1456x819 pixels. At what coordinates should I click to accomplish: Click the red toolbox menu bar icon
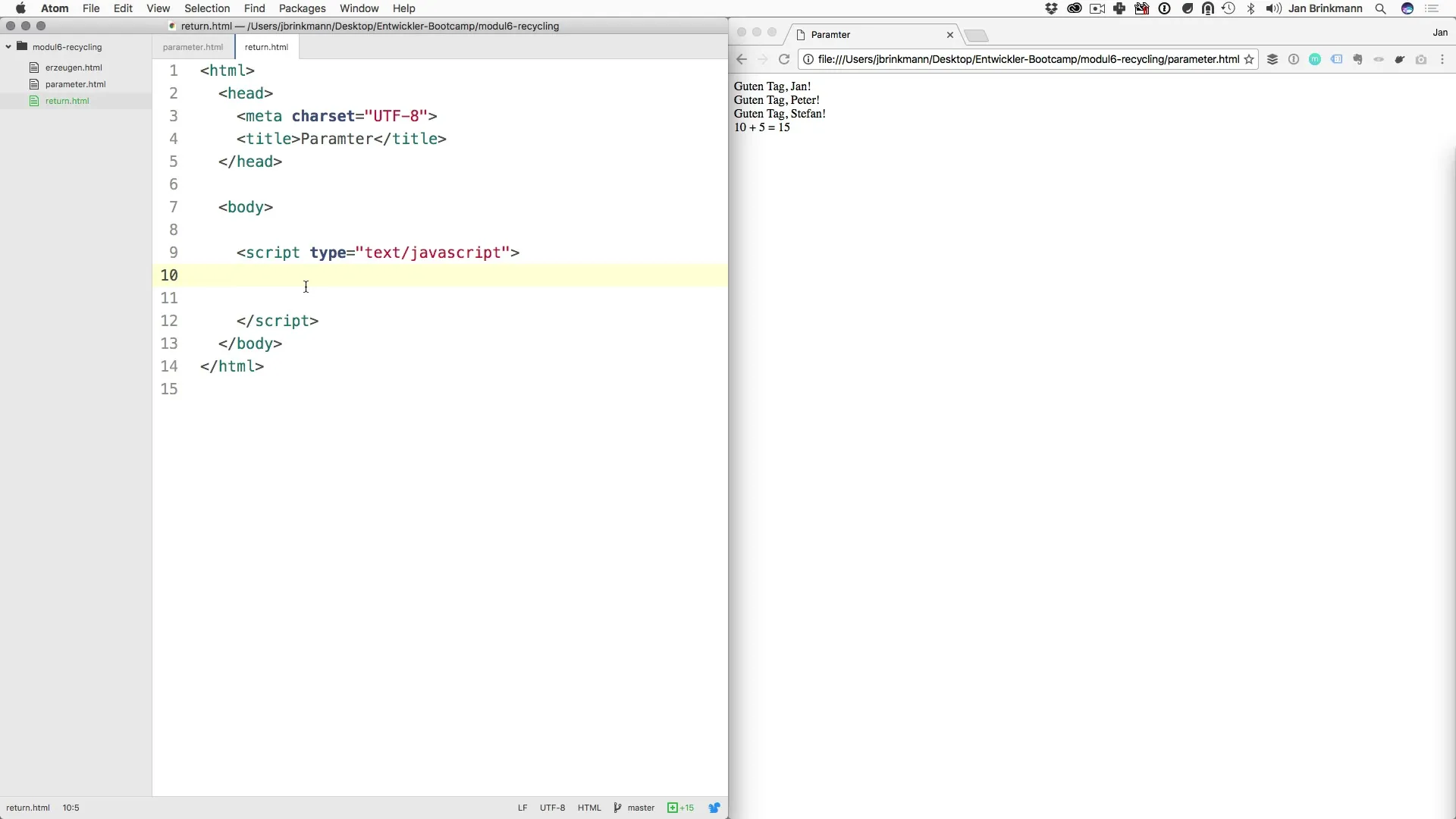click(1142, 8)
